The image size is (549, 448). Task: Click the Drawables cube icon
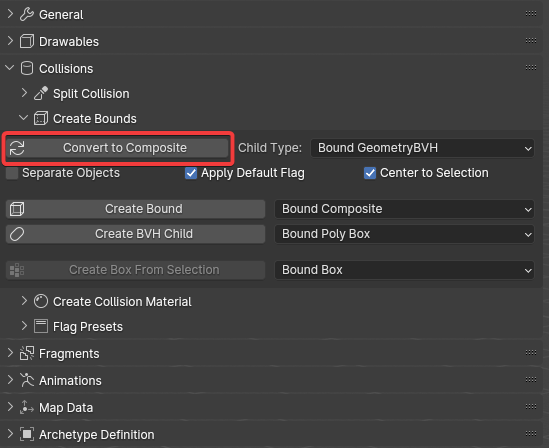tap(27, 41)
